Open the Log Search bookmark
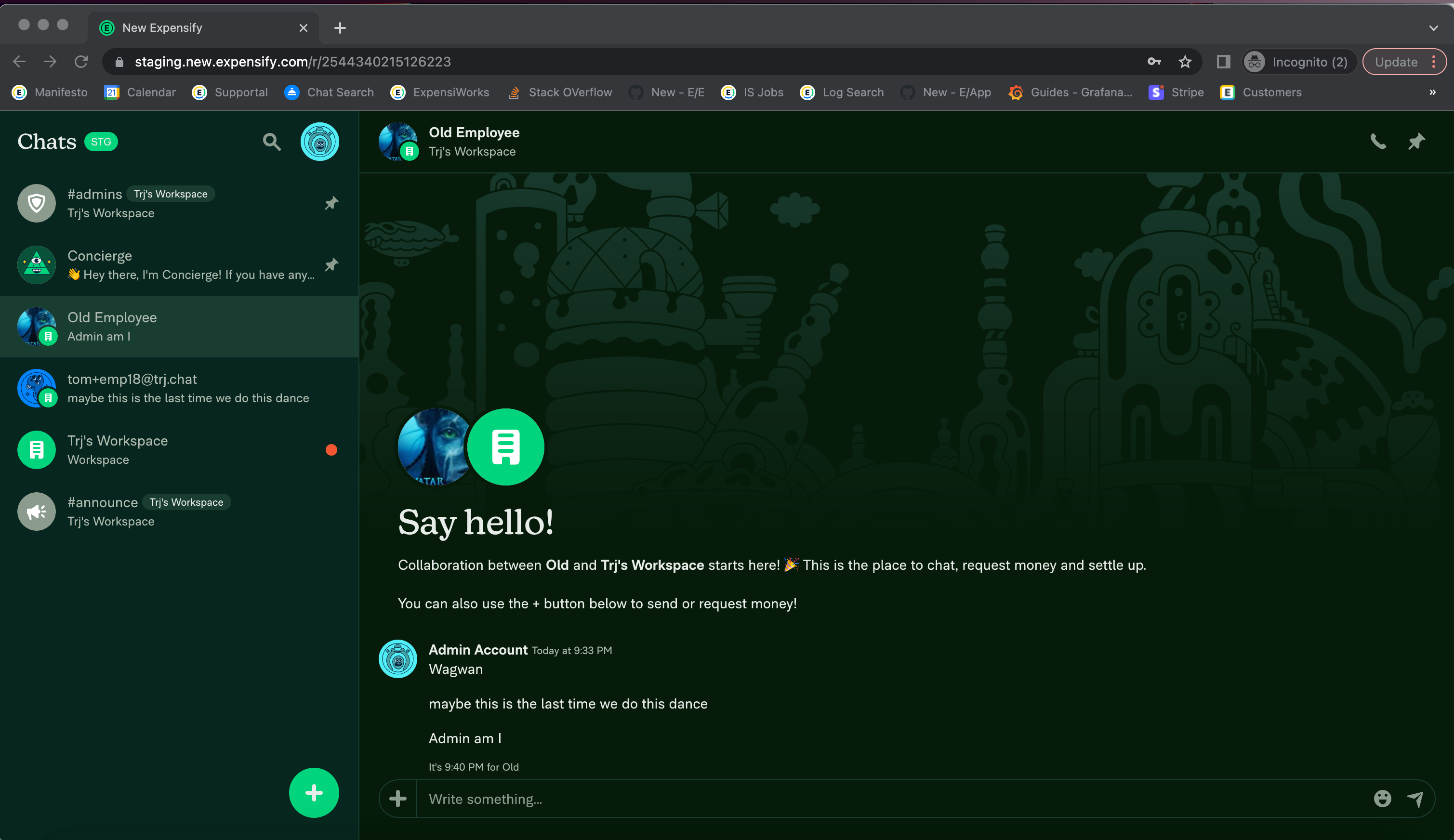This screenshot has width=1454, height=840. click(x=842, y=92)
